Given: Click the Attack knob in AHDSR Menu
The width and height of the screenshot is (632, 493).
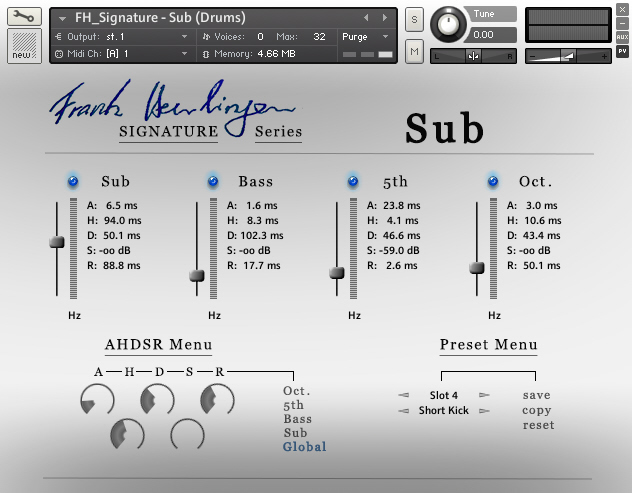Looking at the screenshot, I should click(x=97, y=402).
